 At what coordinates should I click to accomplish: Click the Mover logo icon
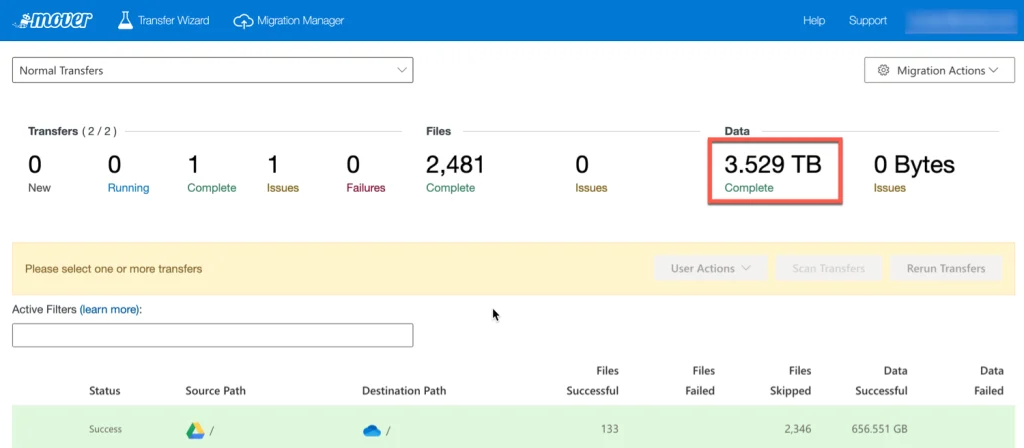(52, 20)
